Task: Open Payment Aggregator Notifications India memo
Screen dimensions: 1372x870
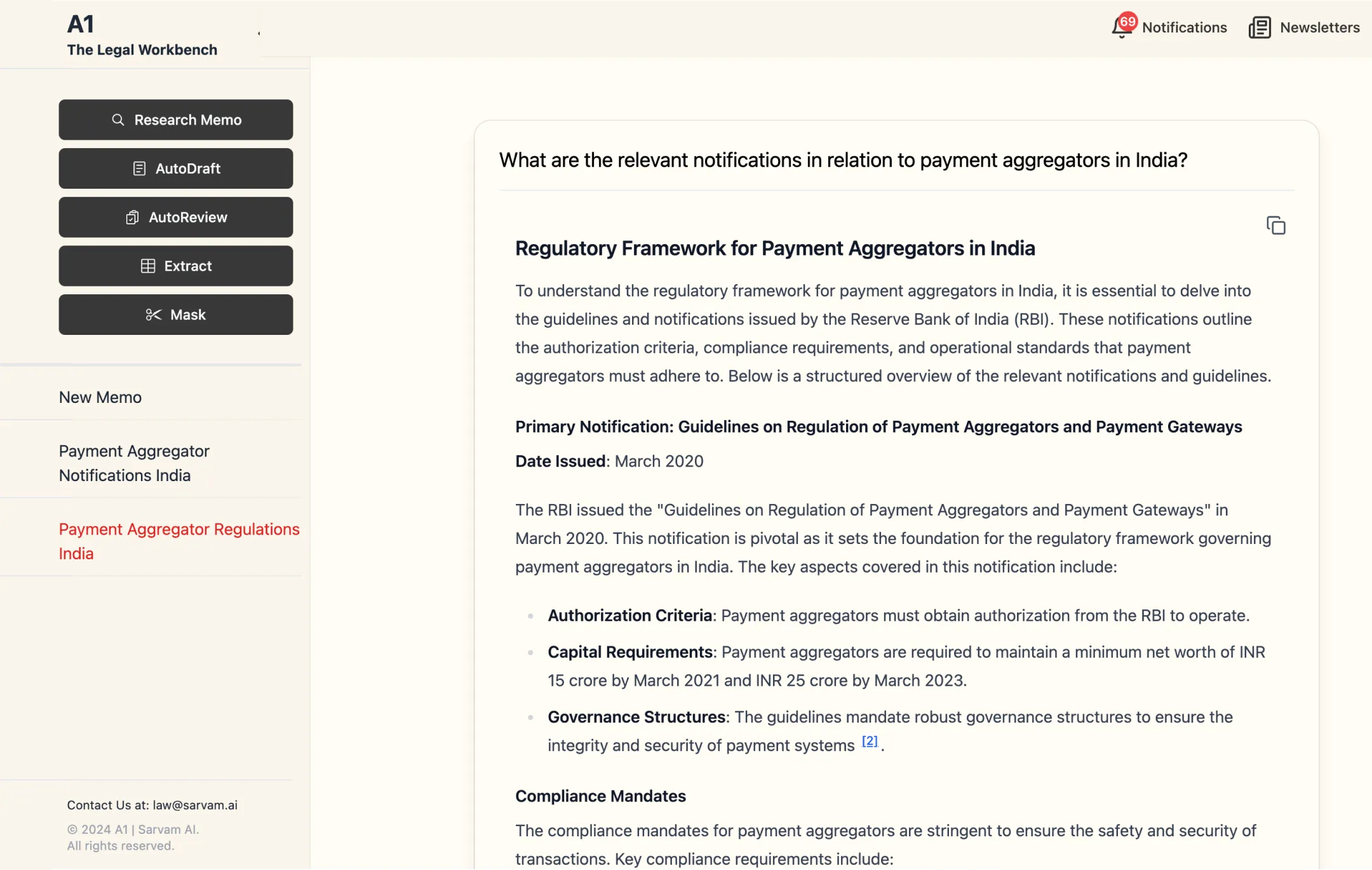Action: pyautogui.click(x=134, y=463)
